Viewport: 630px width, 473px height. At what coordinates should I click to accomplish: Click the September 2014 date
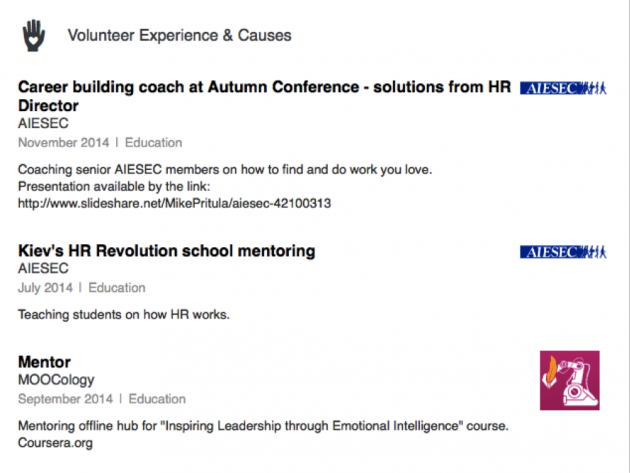65,399
